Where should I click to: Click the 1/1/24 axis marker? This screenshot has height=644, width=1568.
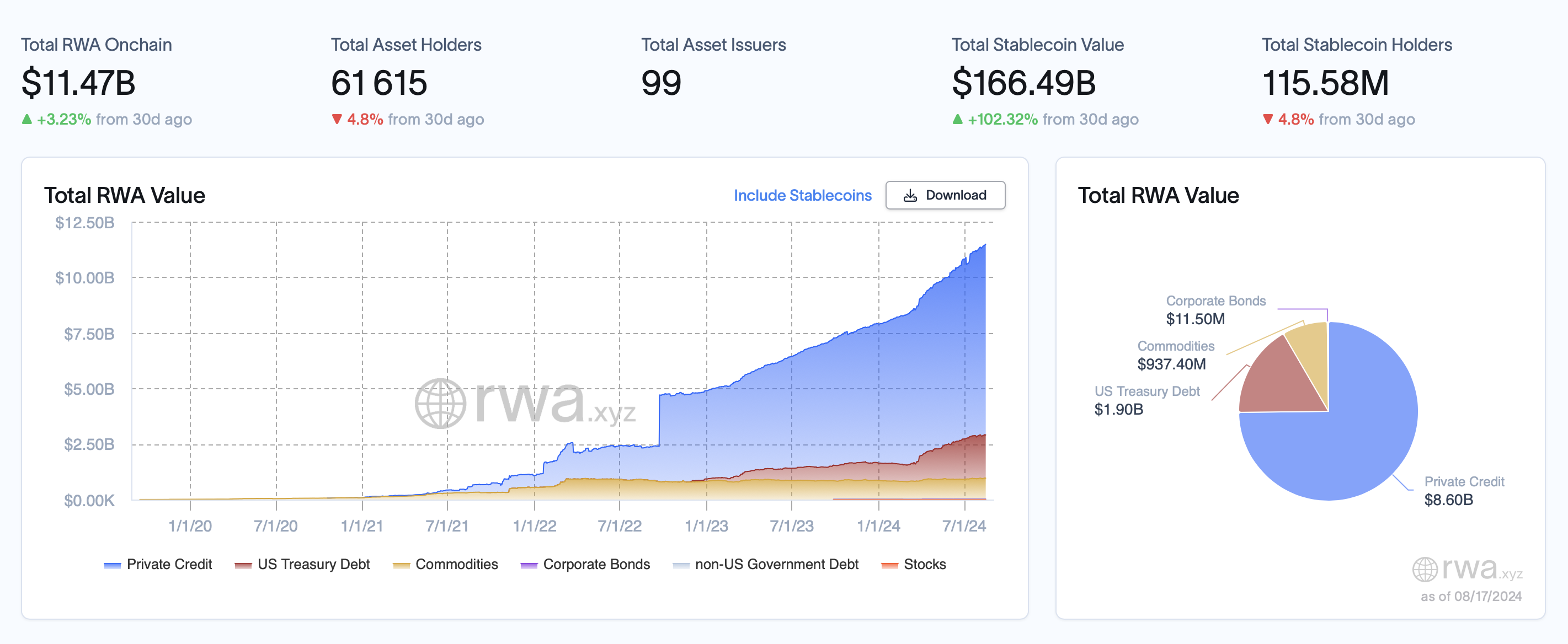878,526
